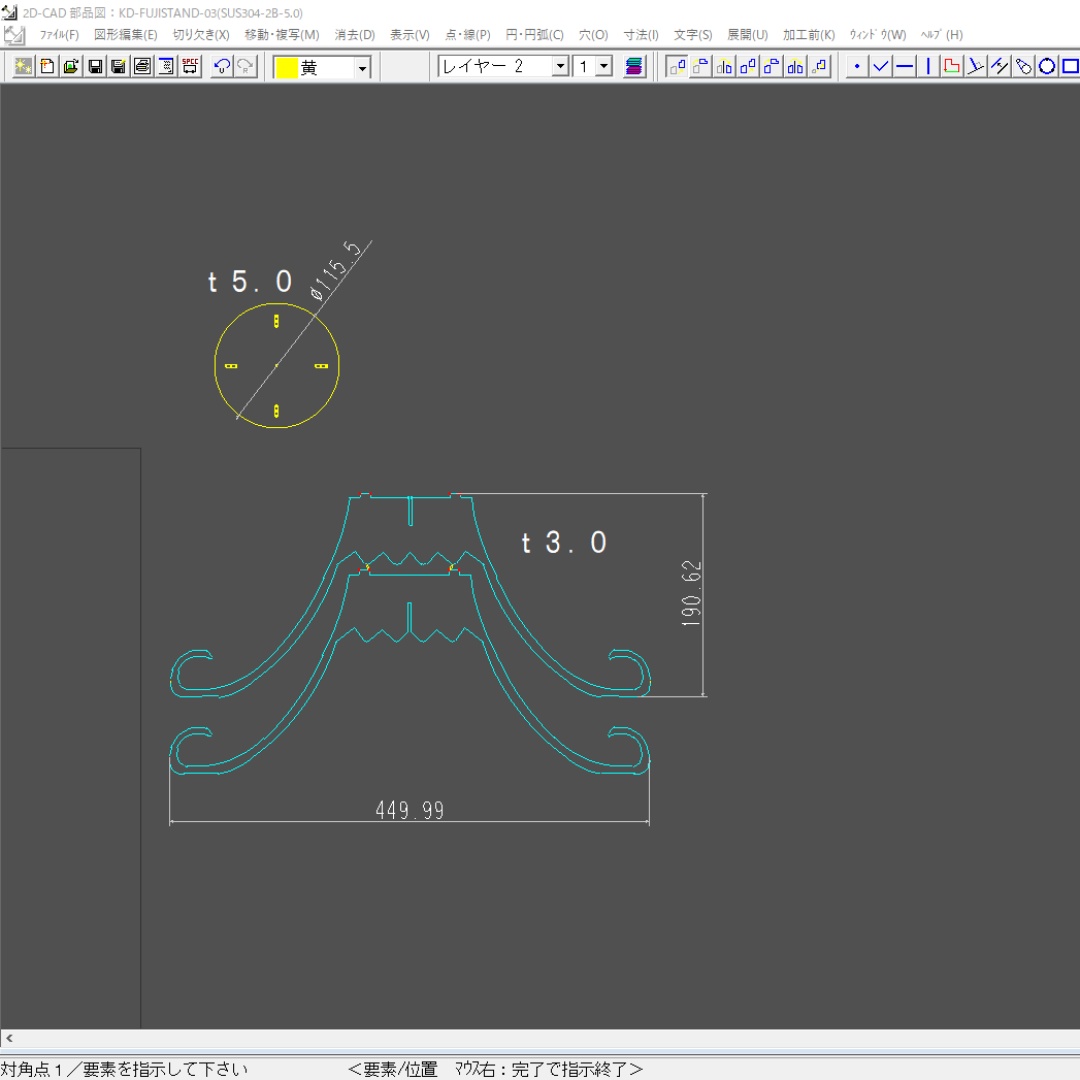Open the 点・線(P) menu
This screenshot has height=1080, width=1080.
468,34
